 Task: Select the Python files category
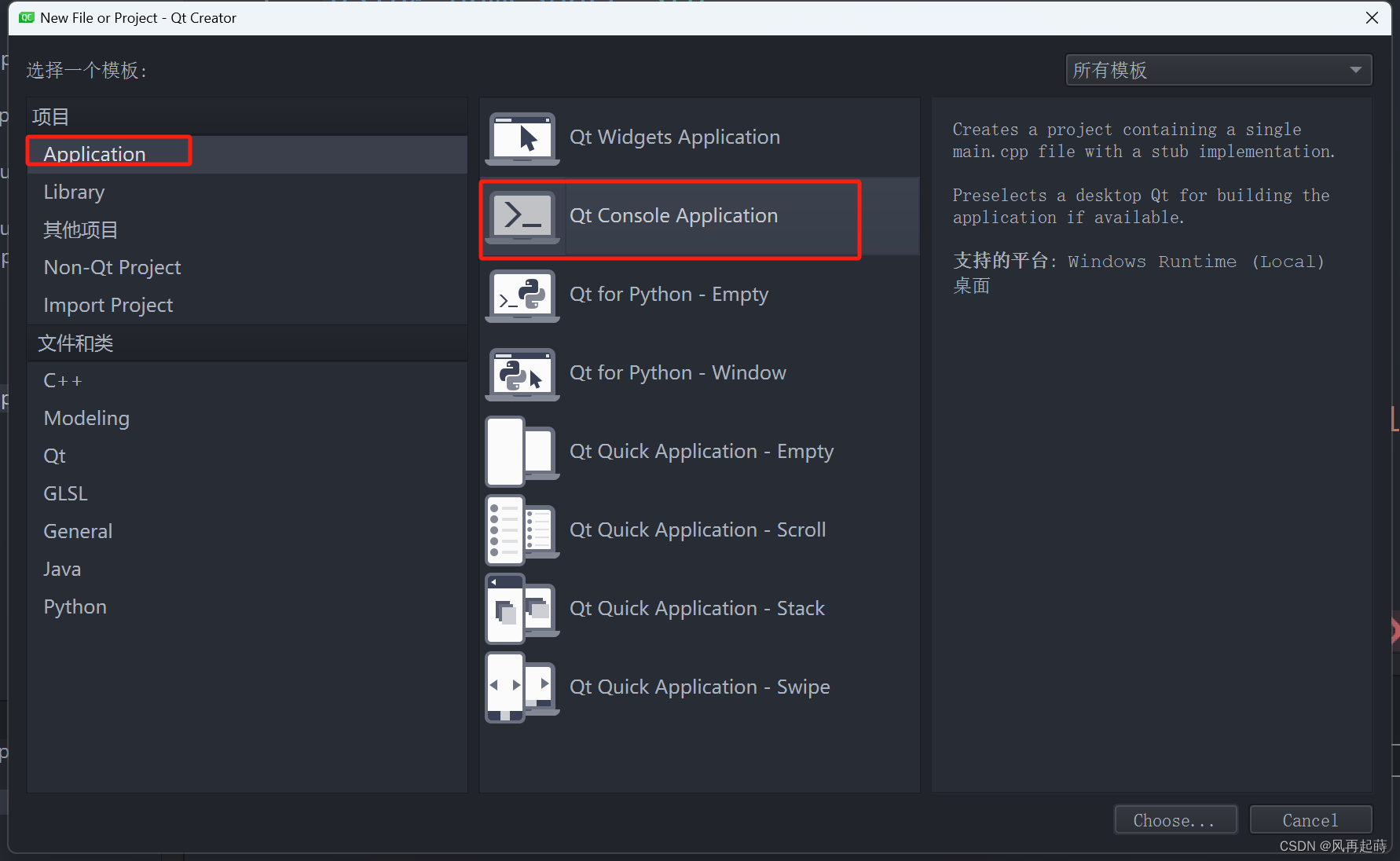[247, 606]
